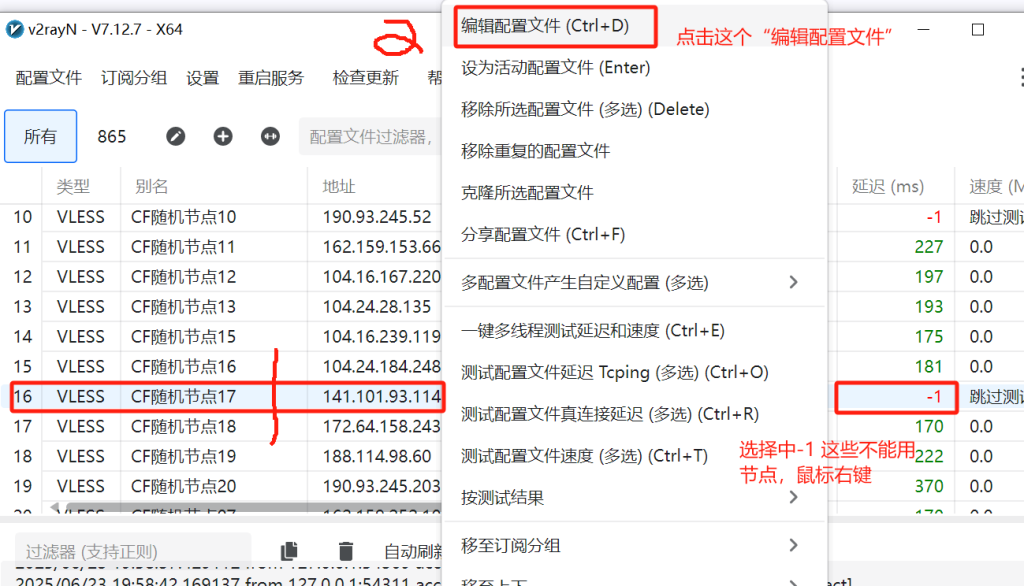The image size is (1024, 586).
Task: Select the 所有 subscription group tab
Action: 40,137
